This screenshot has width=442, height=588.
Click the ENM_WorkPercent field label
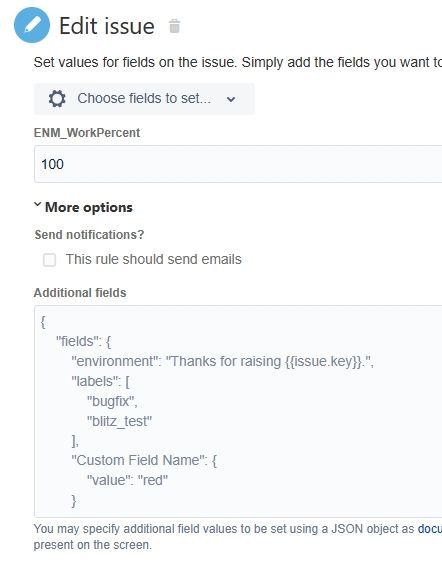[x=87, y=133]
